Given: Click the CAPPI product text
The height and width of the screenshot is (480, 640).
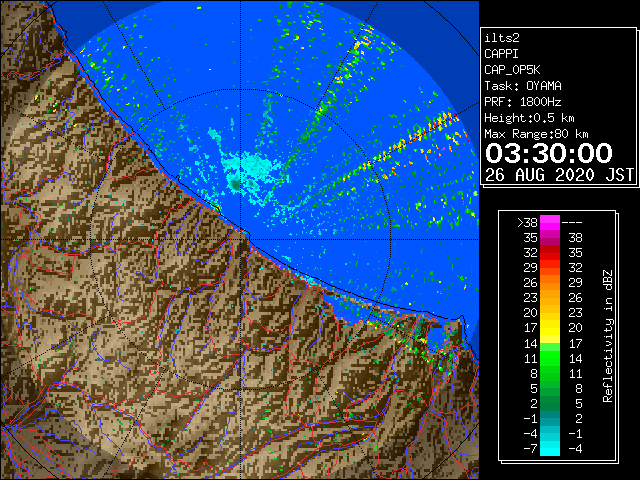Looking at the screenshot, I should point(501,54).
